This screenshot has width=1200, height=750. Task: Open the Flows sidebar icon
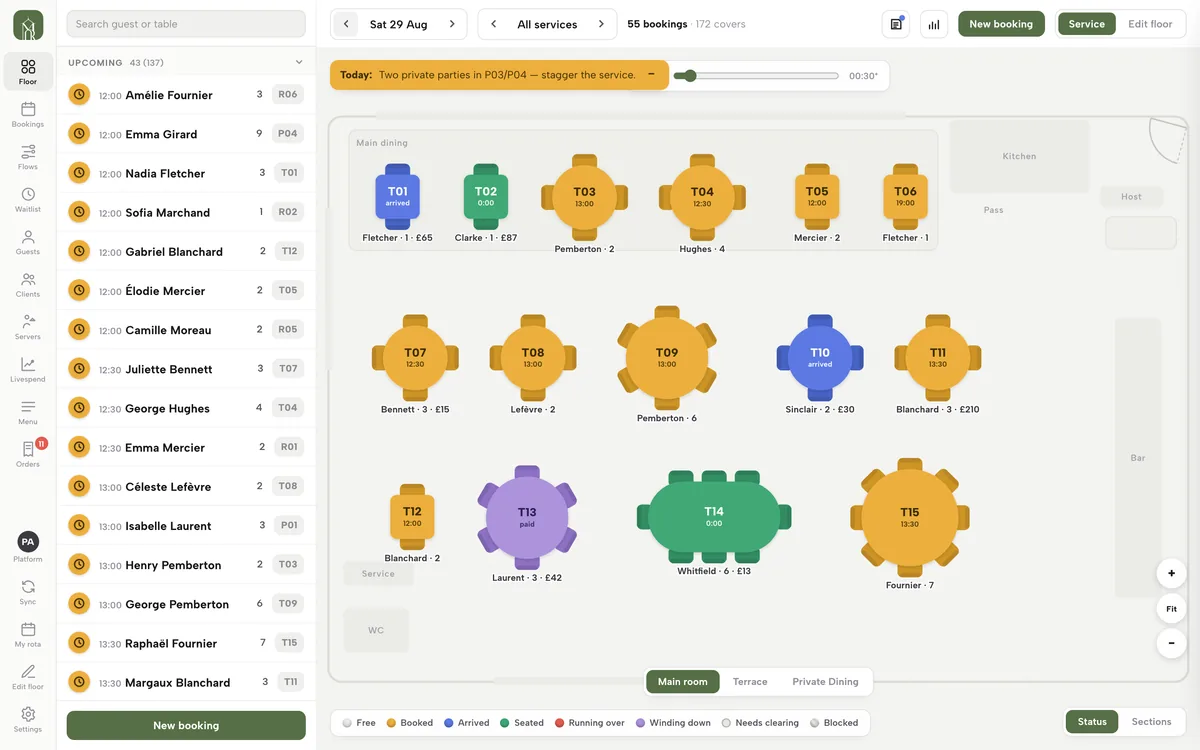click(28, 157)
